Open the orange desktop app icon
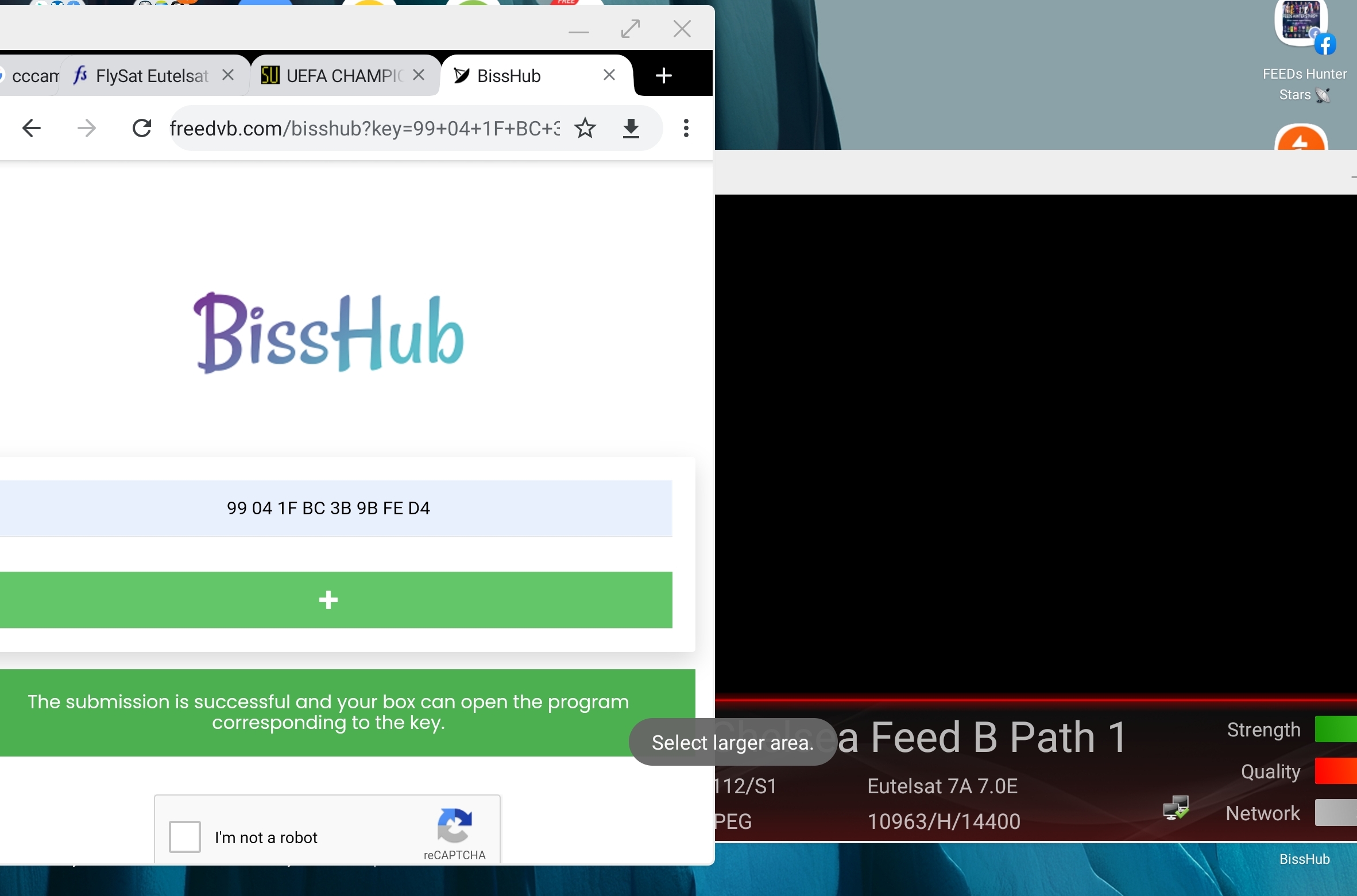This screenshot has height=896, width=1357. (1301, 138)
